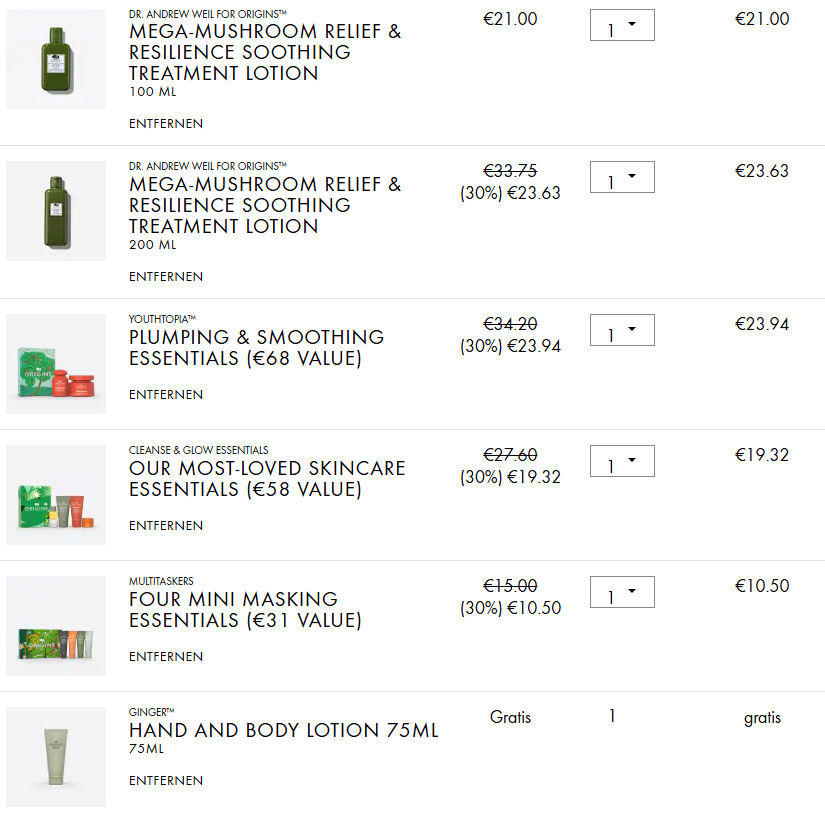Click the Plumping & Smoothing Essentials thumbnail

click(56, 364)
